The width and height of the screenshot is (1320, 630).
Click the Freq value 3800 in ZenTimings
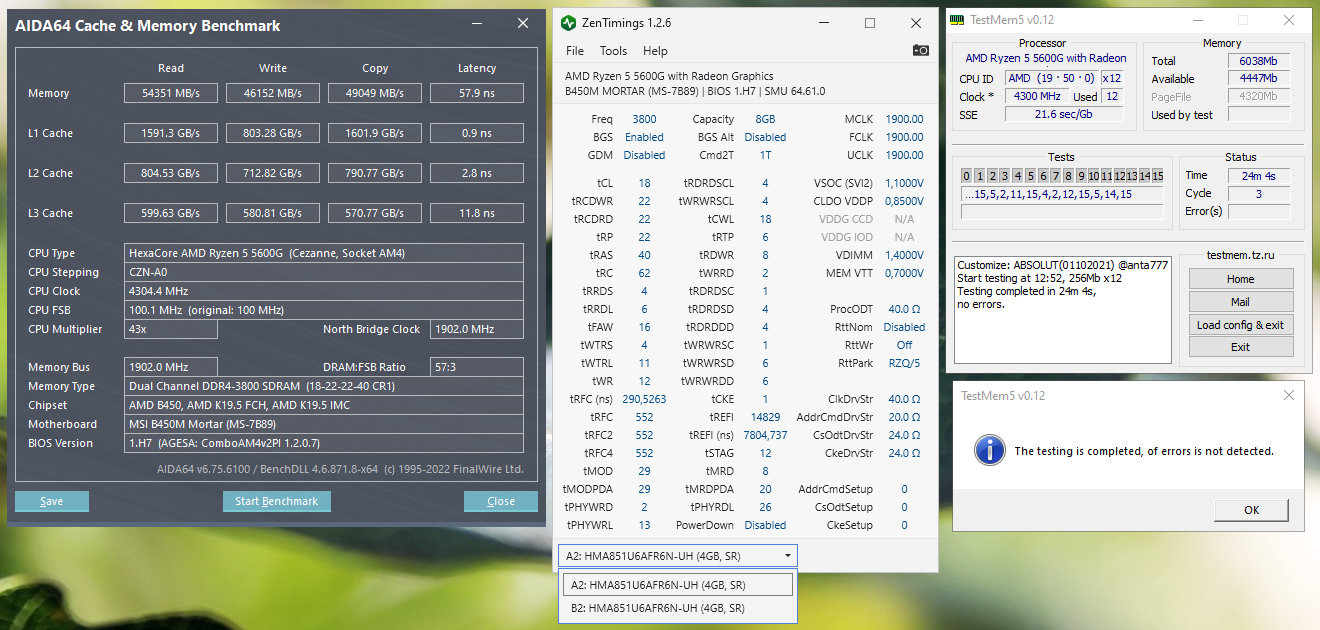(x=644, y=119)
